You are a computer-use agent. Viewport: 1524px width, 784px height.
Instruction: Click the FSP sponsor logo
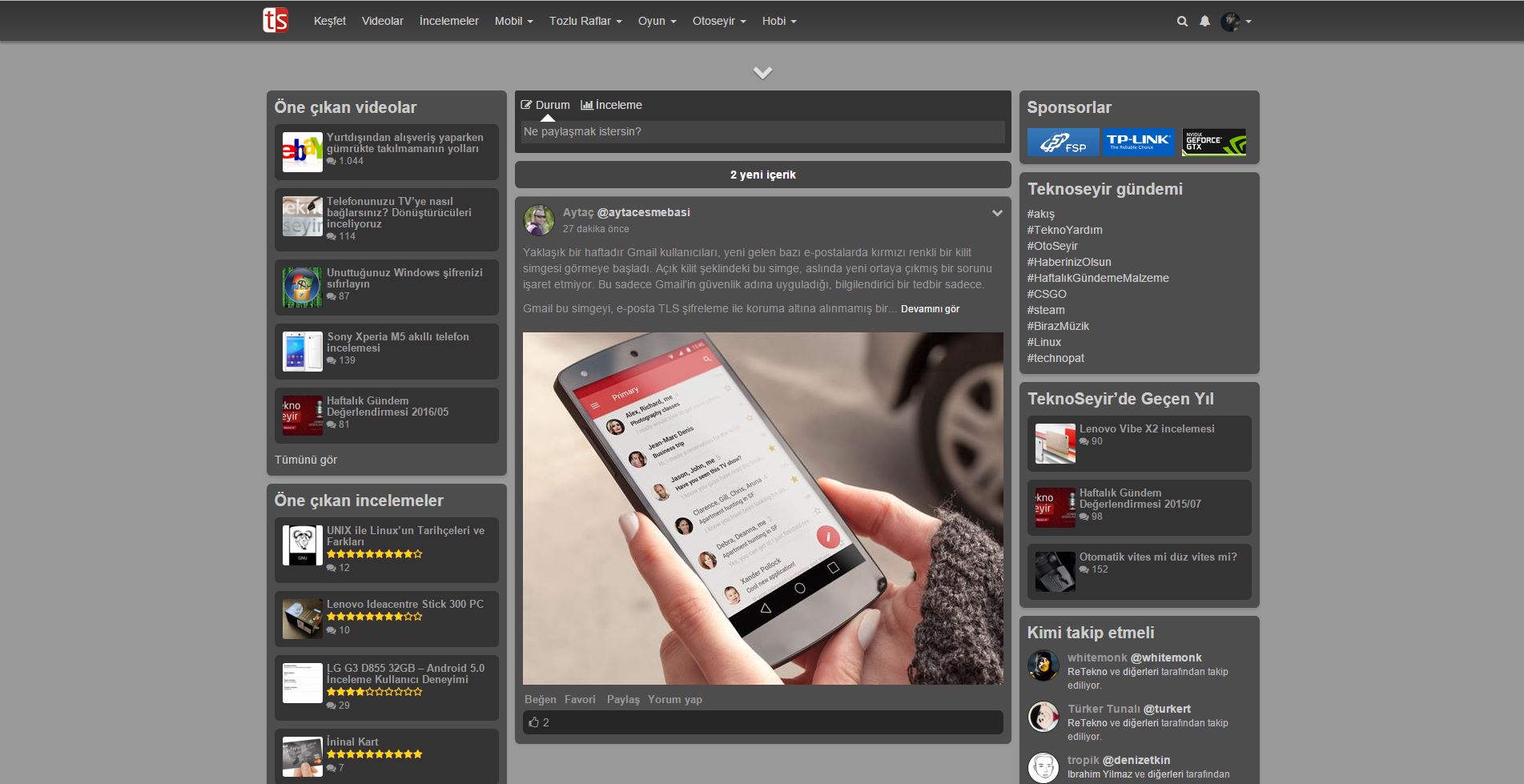(x=1063, y=143)
